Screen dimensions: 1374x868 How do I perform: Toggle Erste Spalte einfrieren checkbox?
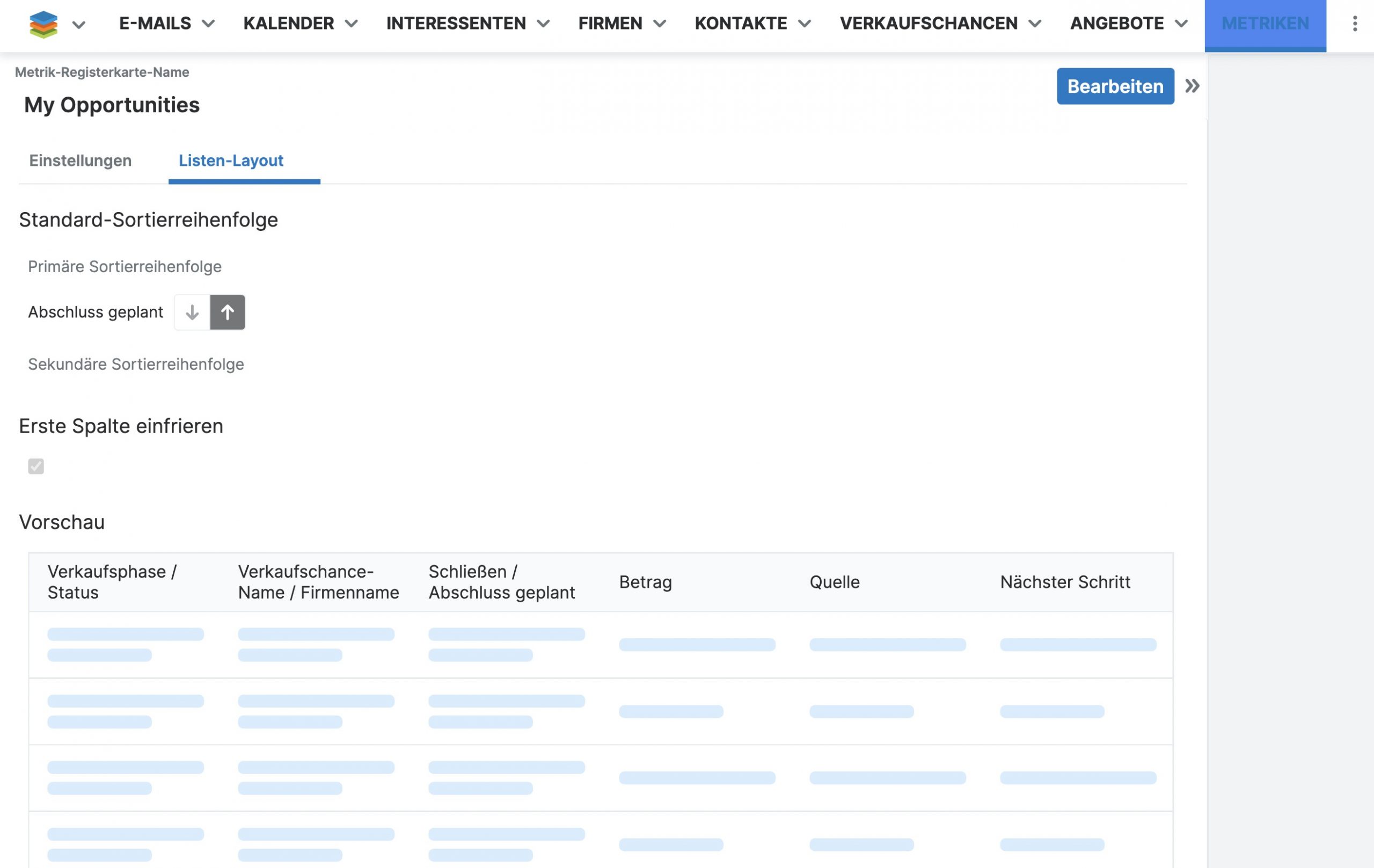[x=36, y=466]
